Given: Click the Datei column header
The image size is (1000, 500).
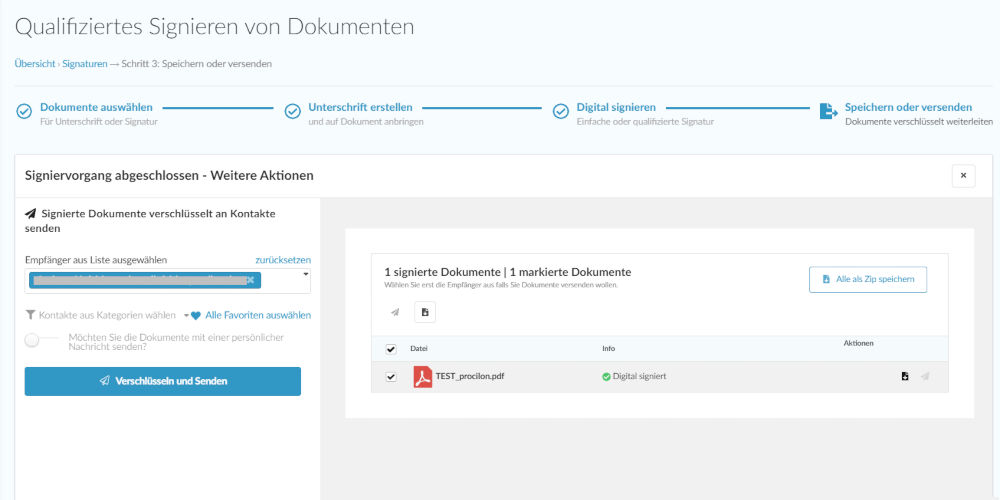Looking at the screenshot, I should (419, 349).
